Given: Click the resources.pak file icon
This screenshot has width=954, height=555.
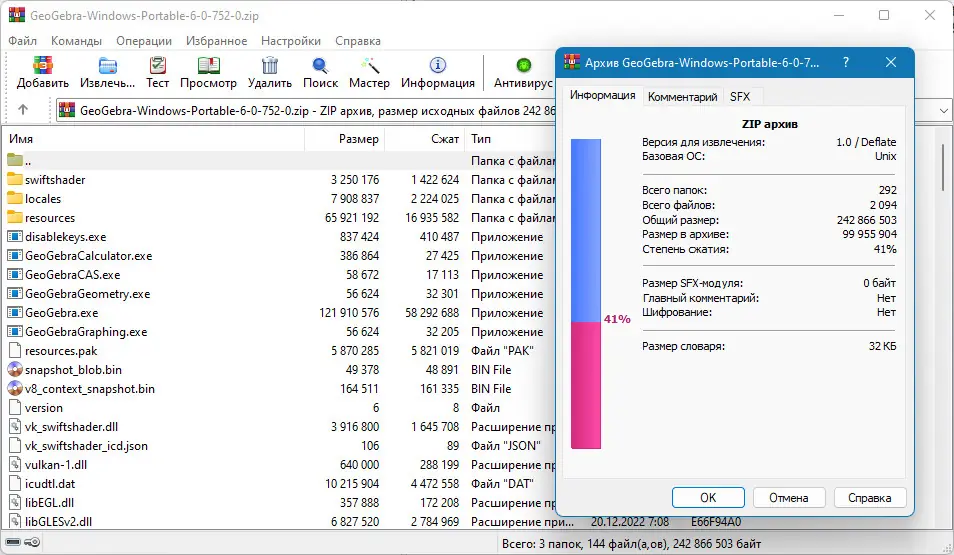Looking at the screenshot, I should coord(15,351).
